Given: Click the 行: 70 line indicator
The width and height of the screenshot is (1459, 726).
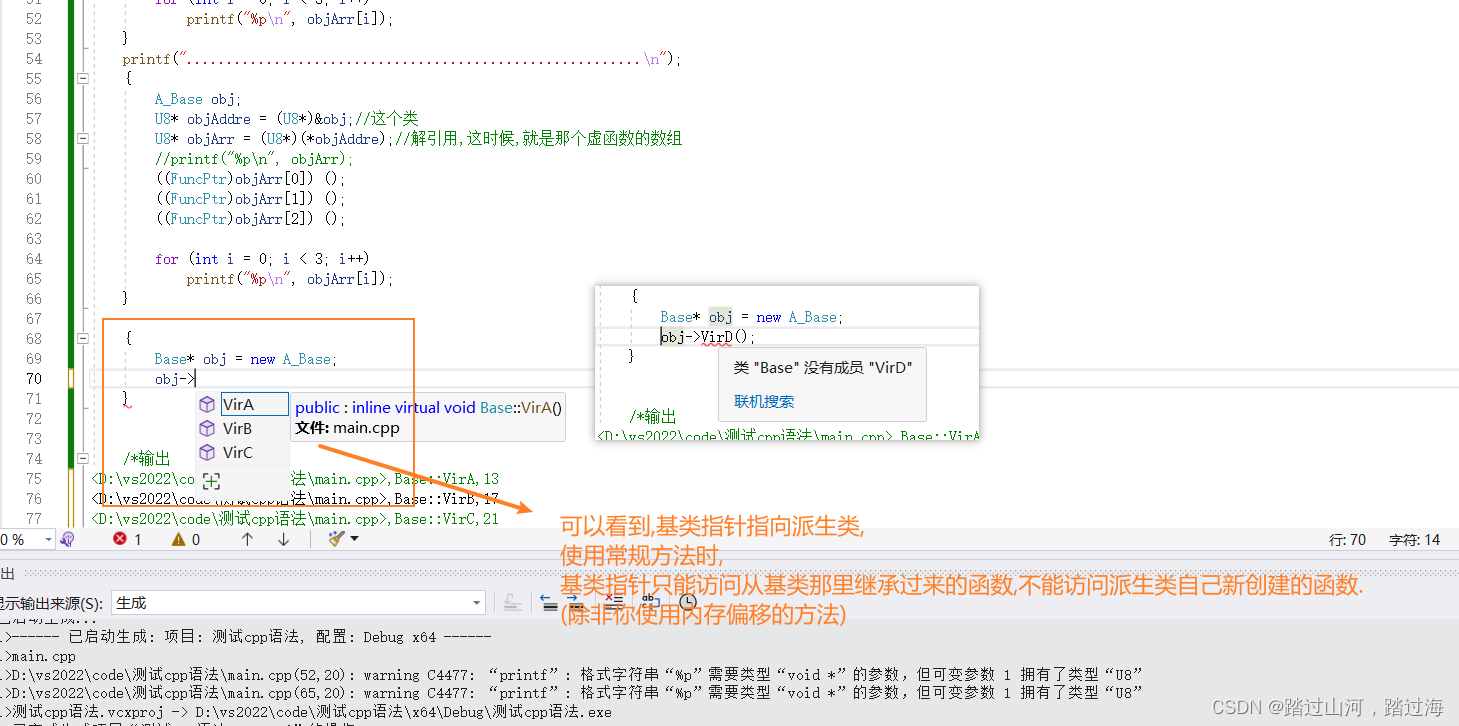Looking at the screenshot, I should point(1347,539).
